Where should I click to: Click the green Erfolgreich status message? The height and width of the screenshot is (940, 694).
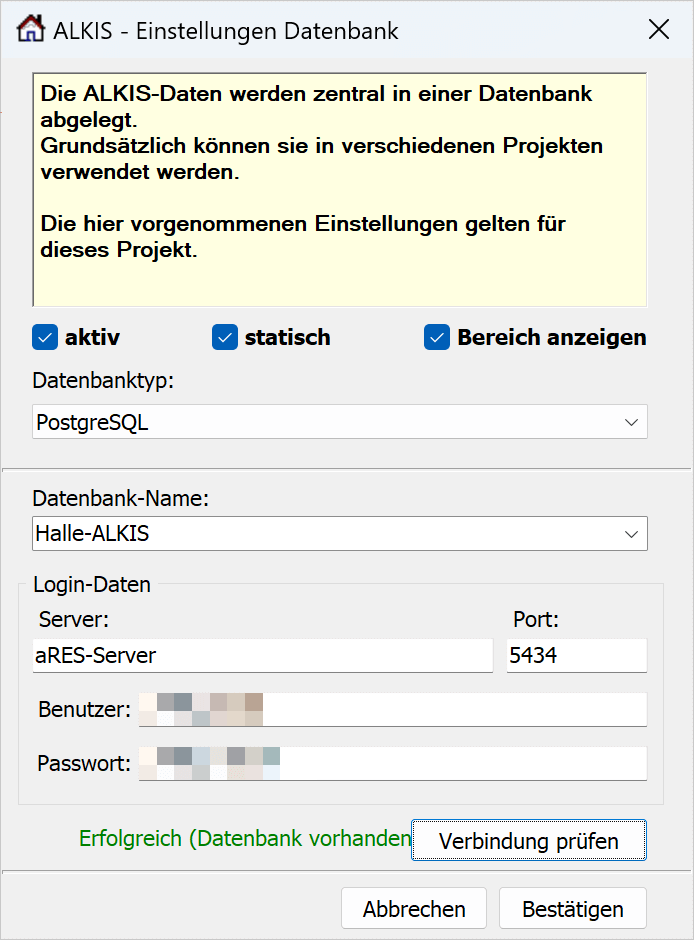pos(244,839)
